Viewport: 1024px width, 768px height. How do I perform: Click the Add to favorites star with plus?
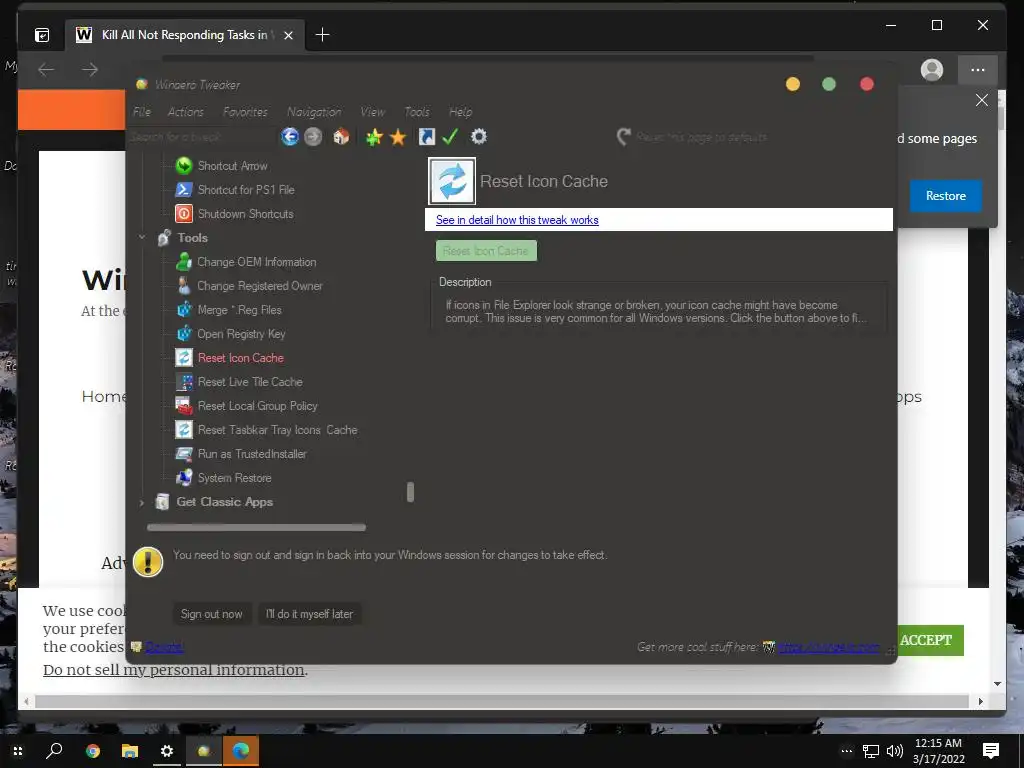click(x=374, y=136)
